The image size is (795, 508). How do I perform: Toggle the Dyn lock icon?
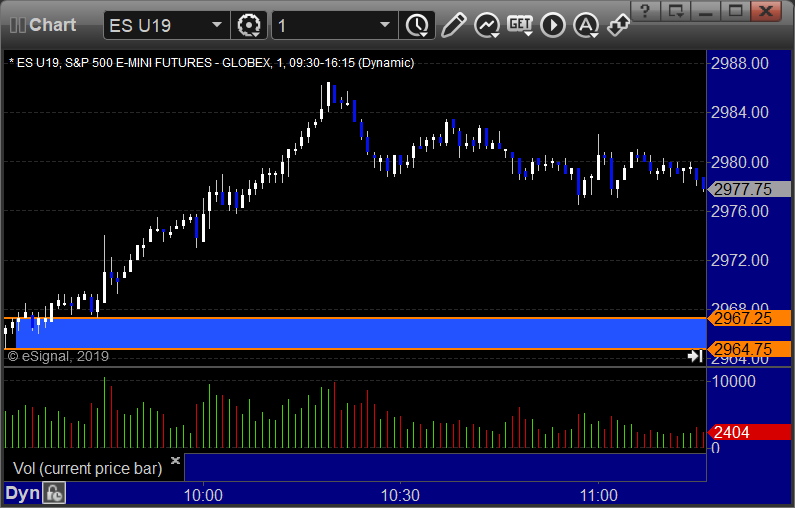54,493
